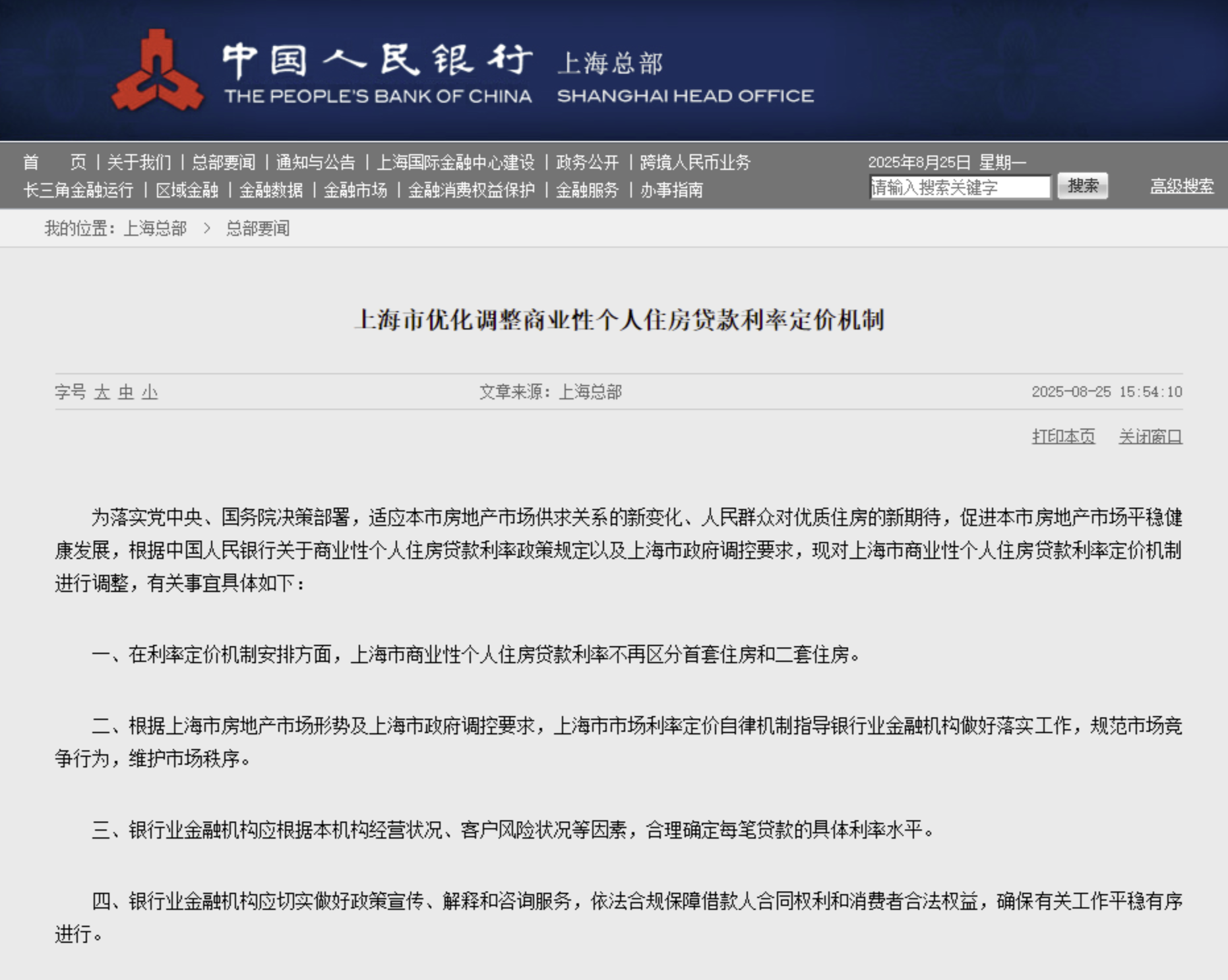Select 跨境人民币业务 in the navigation
This screenshot has height=980, width=1228.
[695, 162]
